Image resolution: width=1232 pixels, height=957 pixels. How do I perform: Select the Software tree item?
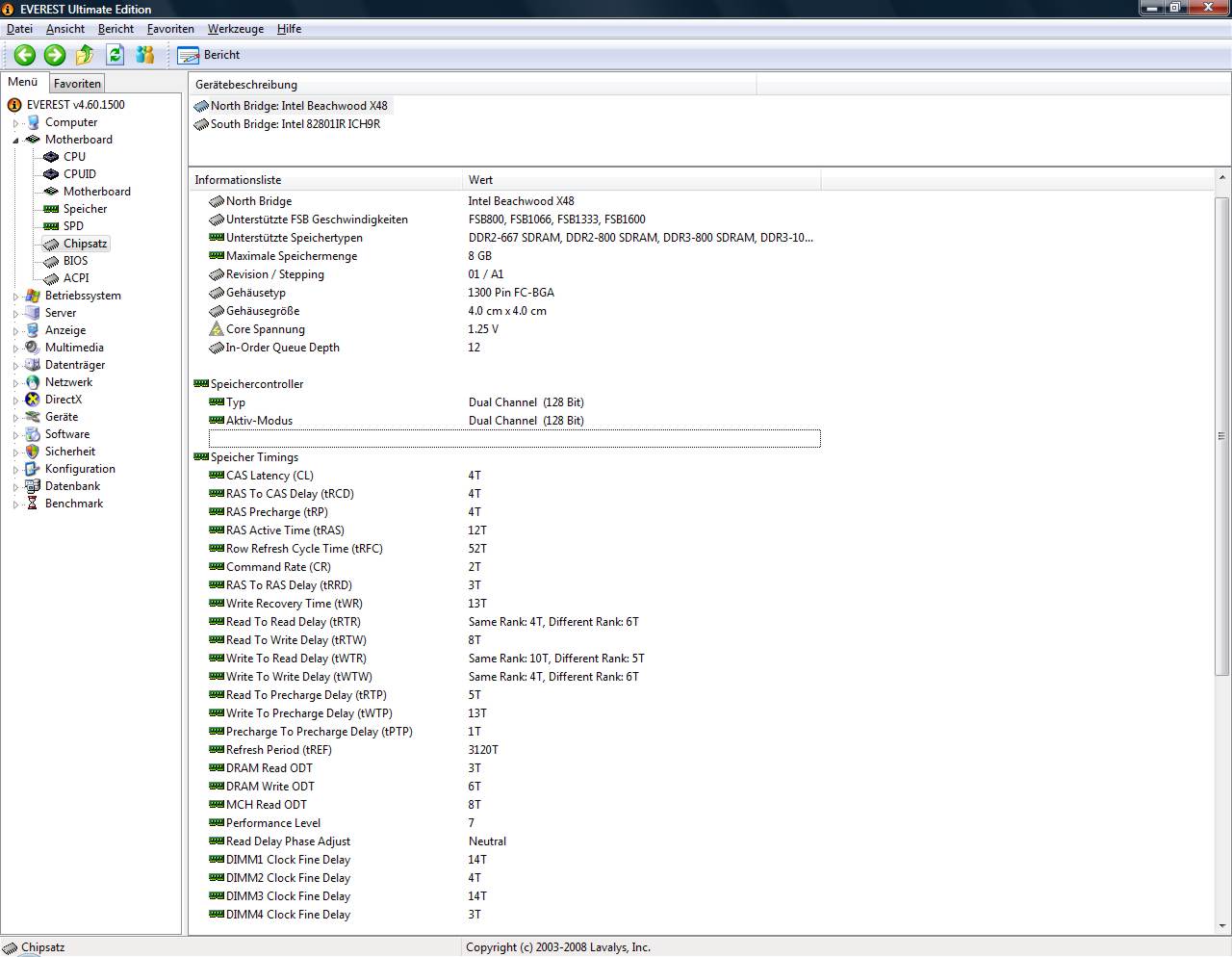click(x=67, y=434)
